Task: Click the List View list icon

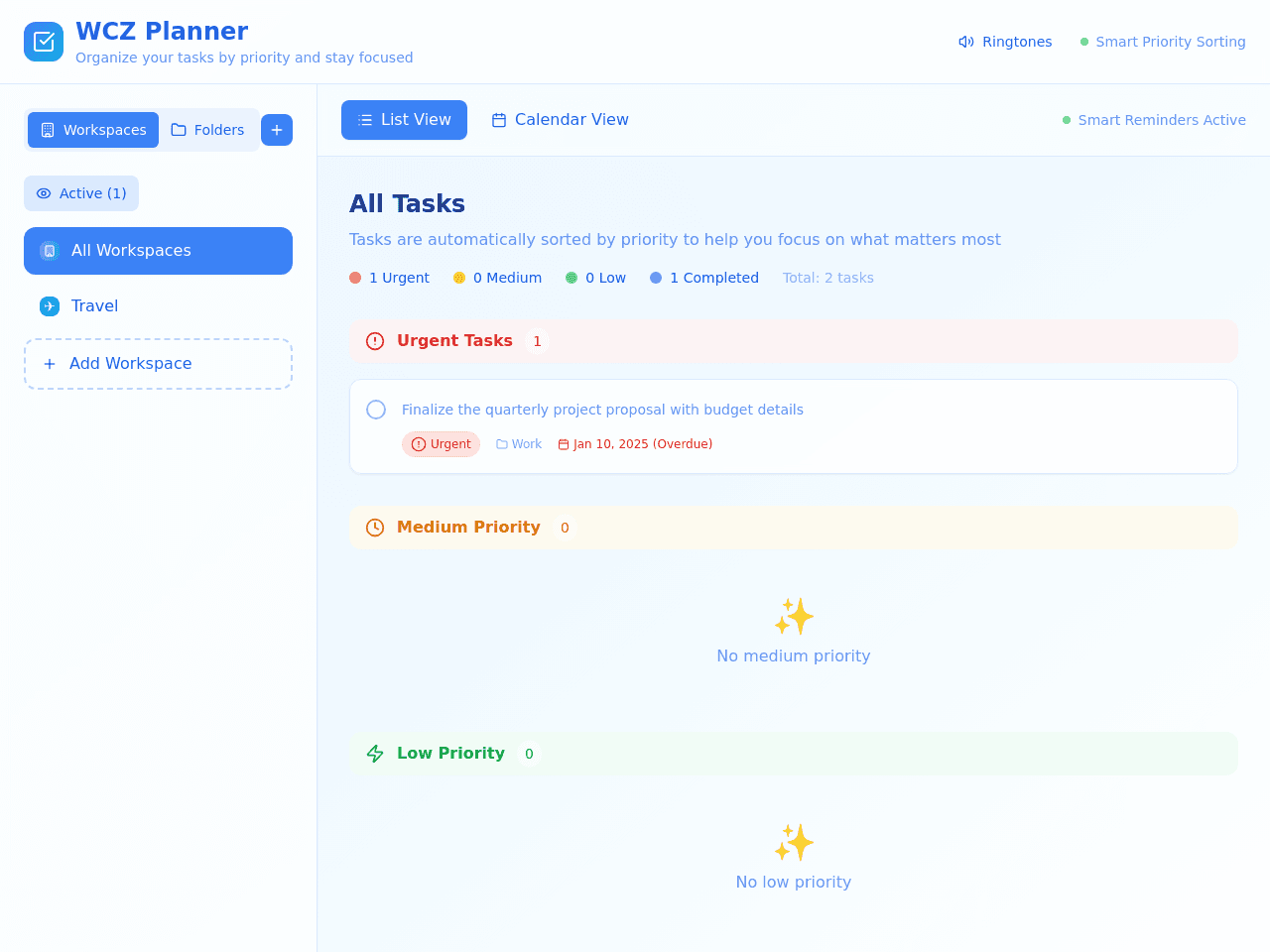Action: (365, 120)
